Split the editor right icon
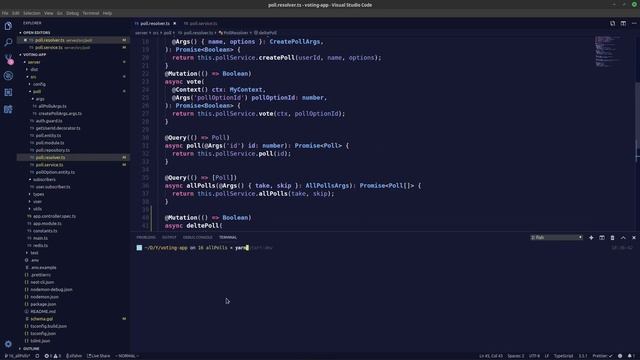640x360 pixels. [623, 23]
